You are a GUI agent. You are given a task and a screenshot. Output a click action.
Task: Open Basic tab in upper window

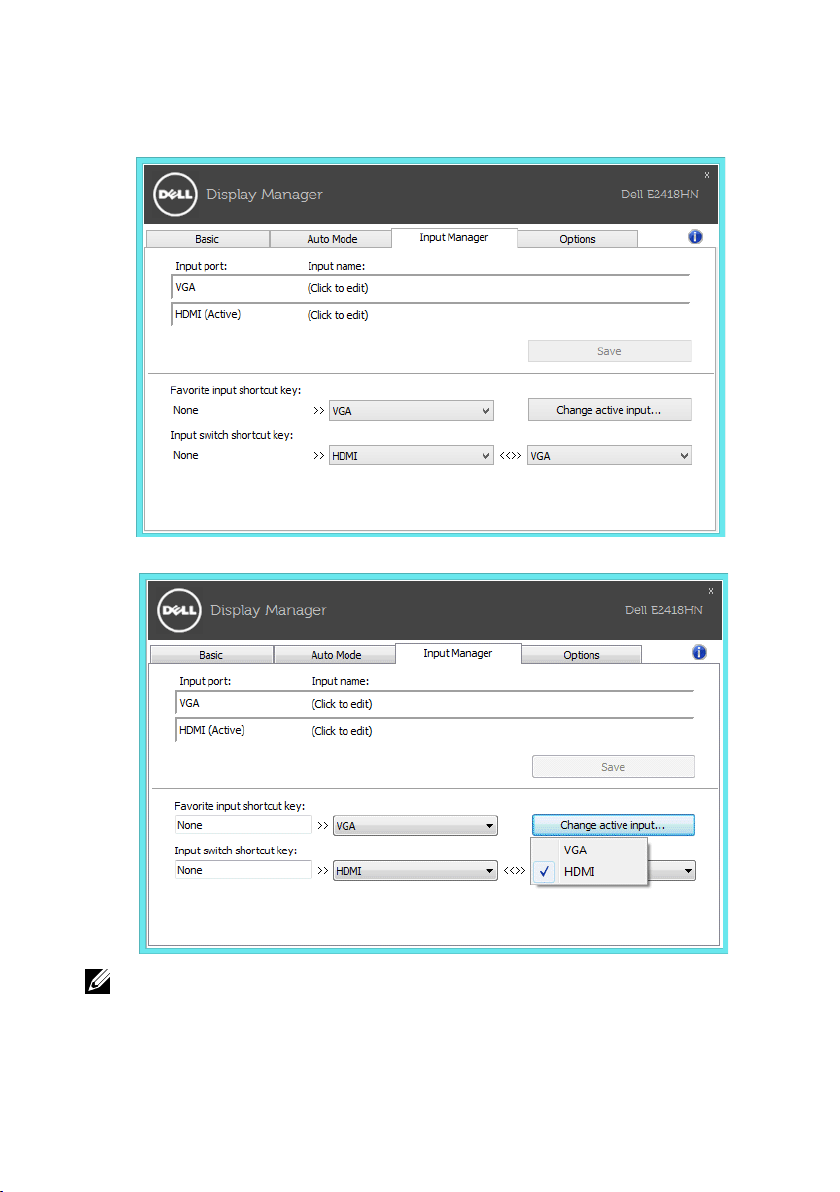click(x=207, y=239)
